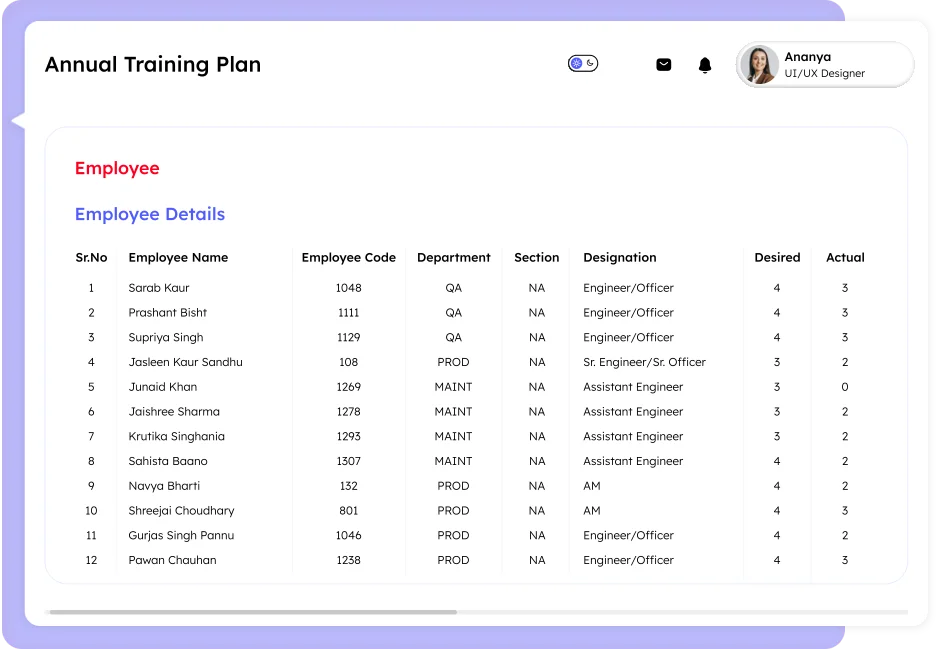Toggle the light/dark theme switch

coord(583,64)
